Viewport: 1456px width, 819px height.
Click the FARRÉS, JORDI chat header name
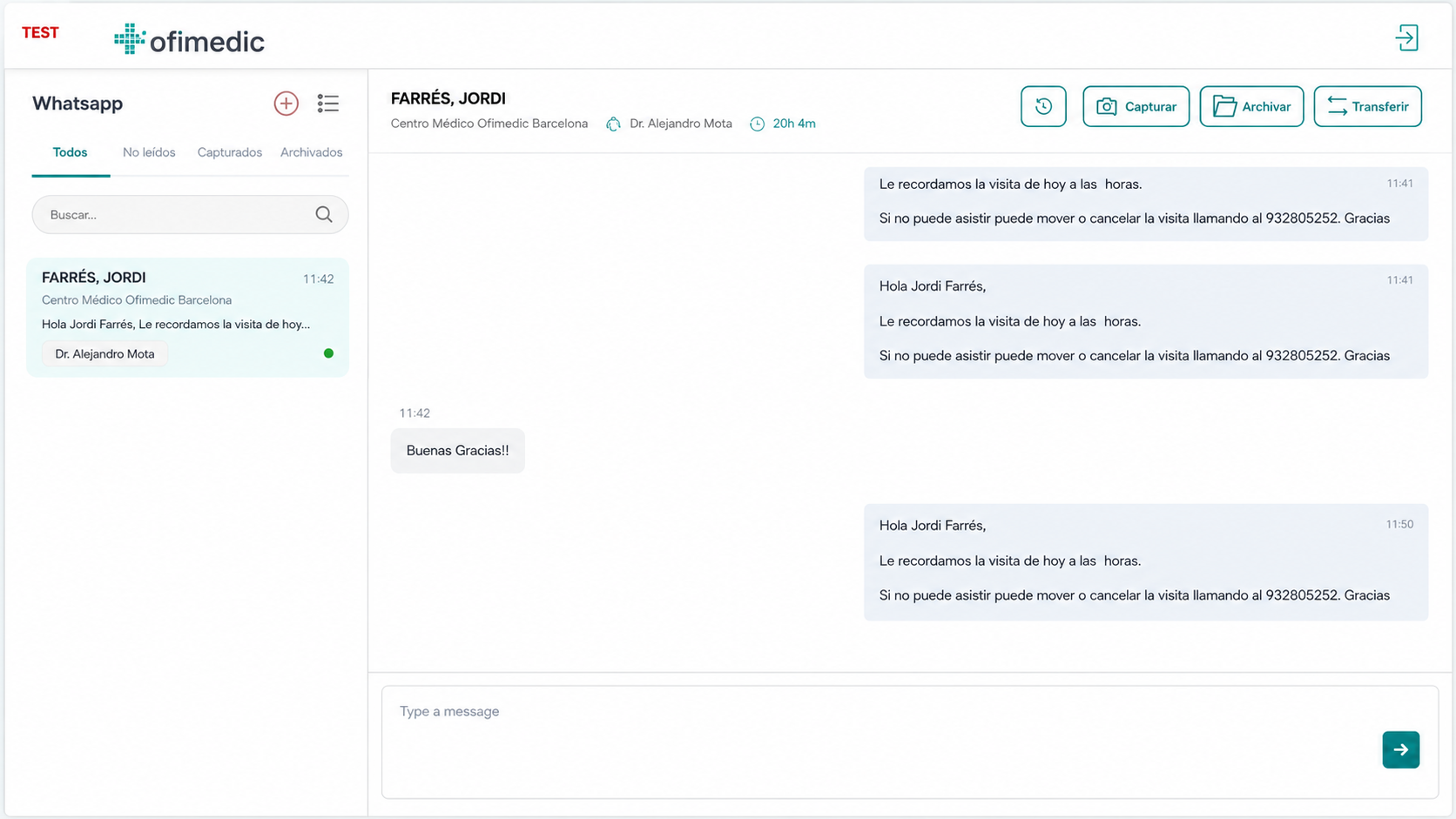click(448, 98)
